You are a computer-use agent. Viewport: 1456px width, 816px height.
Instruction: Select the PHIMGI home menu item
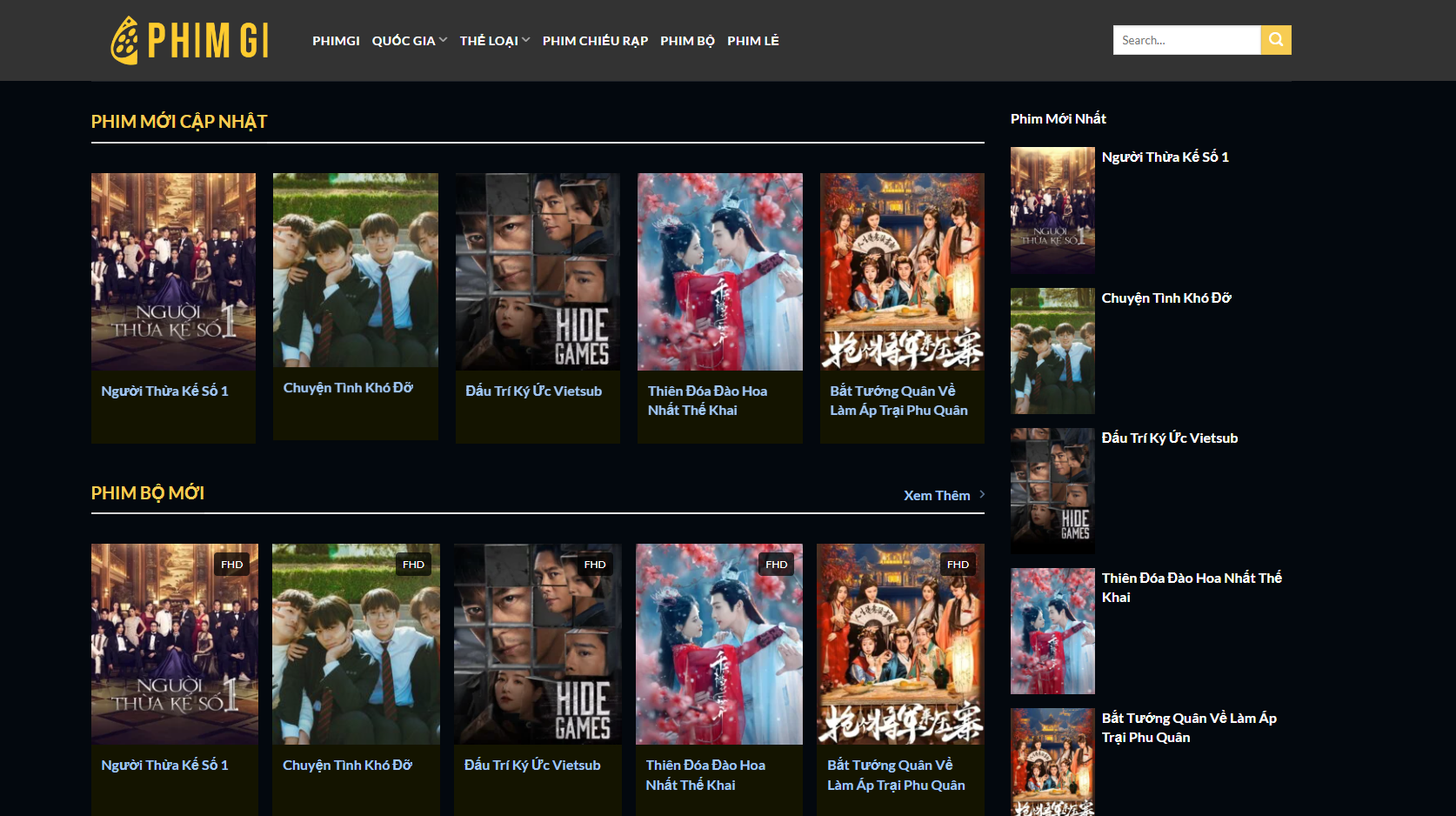(x=336, y=41)
